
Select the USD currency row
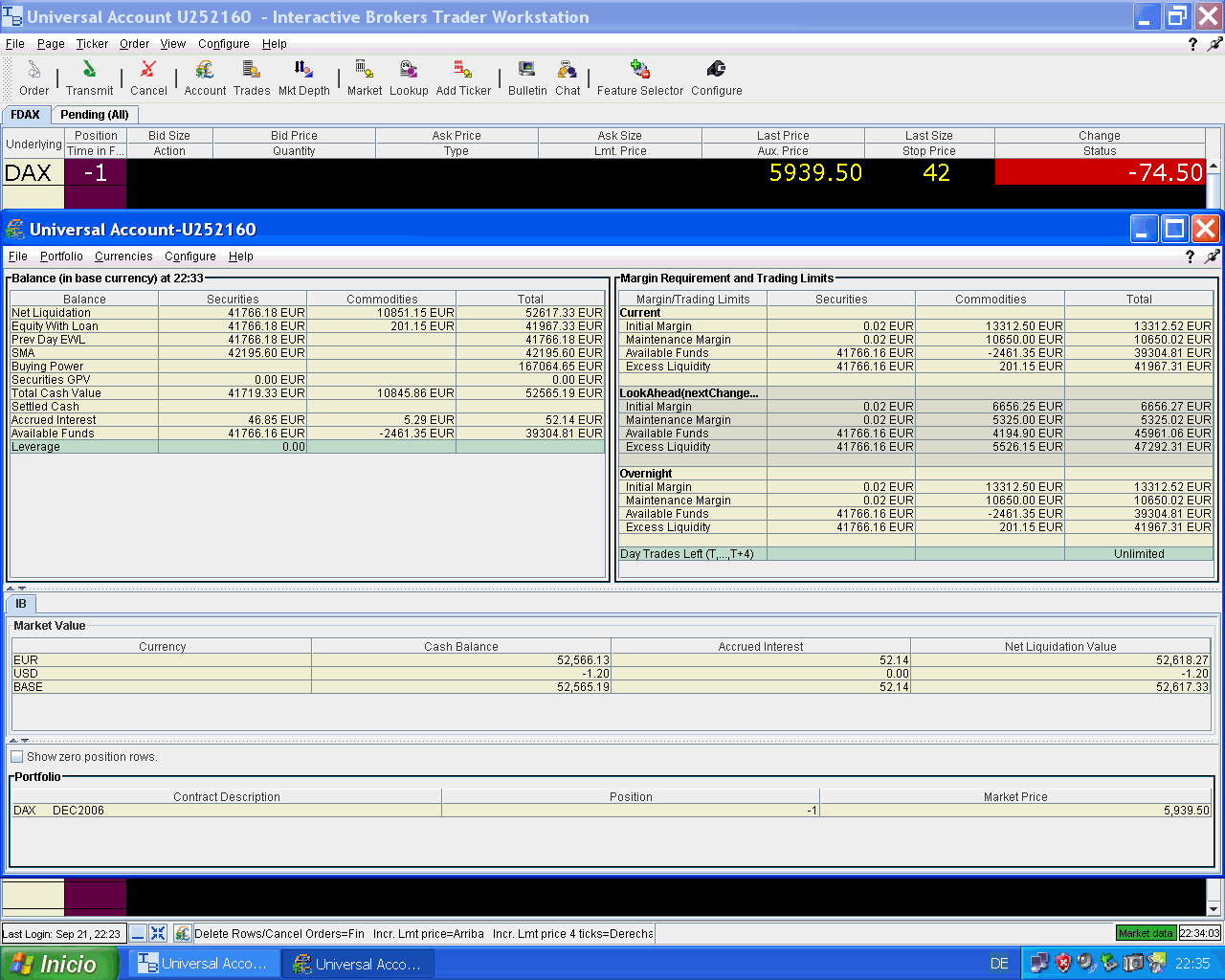pyautogui.click(x=612, y=674)
